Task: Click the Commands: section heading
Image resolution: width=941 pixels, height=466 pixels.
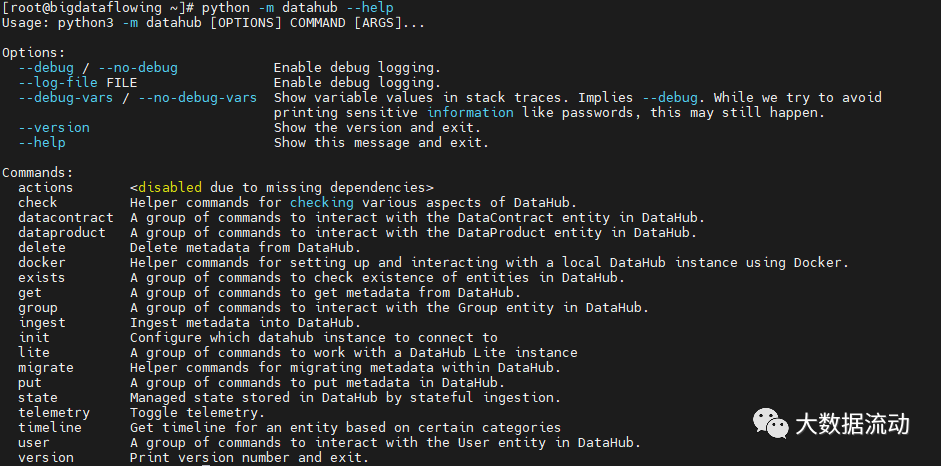Action: (37, 173)
